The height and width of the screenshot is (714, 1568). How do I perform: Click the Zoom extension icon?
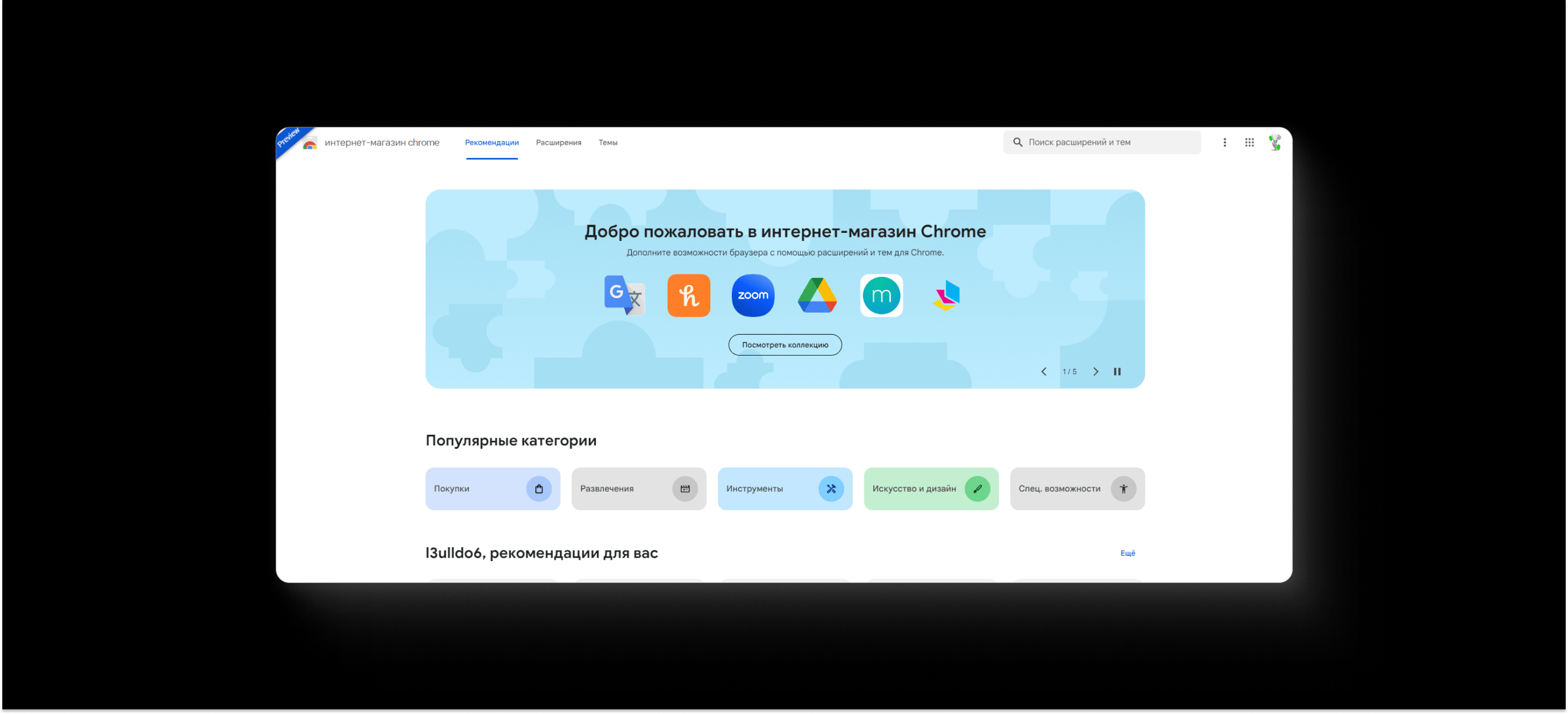(x=753, y=295)
